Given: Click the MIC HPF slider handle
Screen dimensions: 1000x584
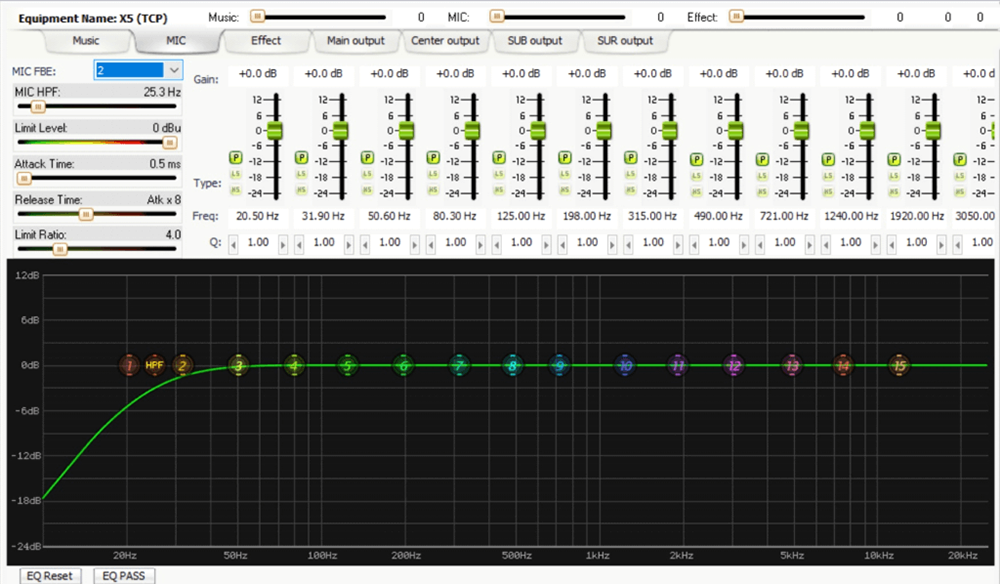Looking at the screenshot, I should click(38, 106).
